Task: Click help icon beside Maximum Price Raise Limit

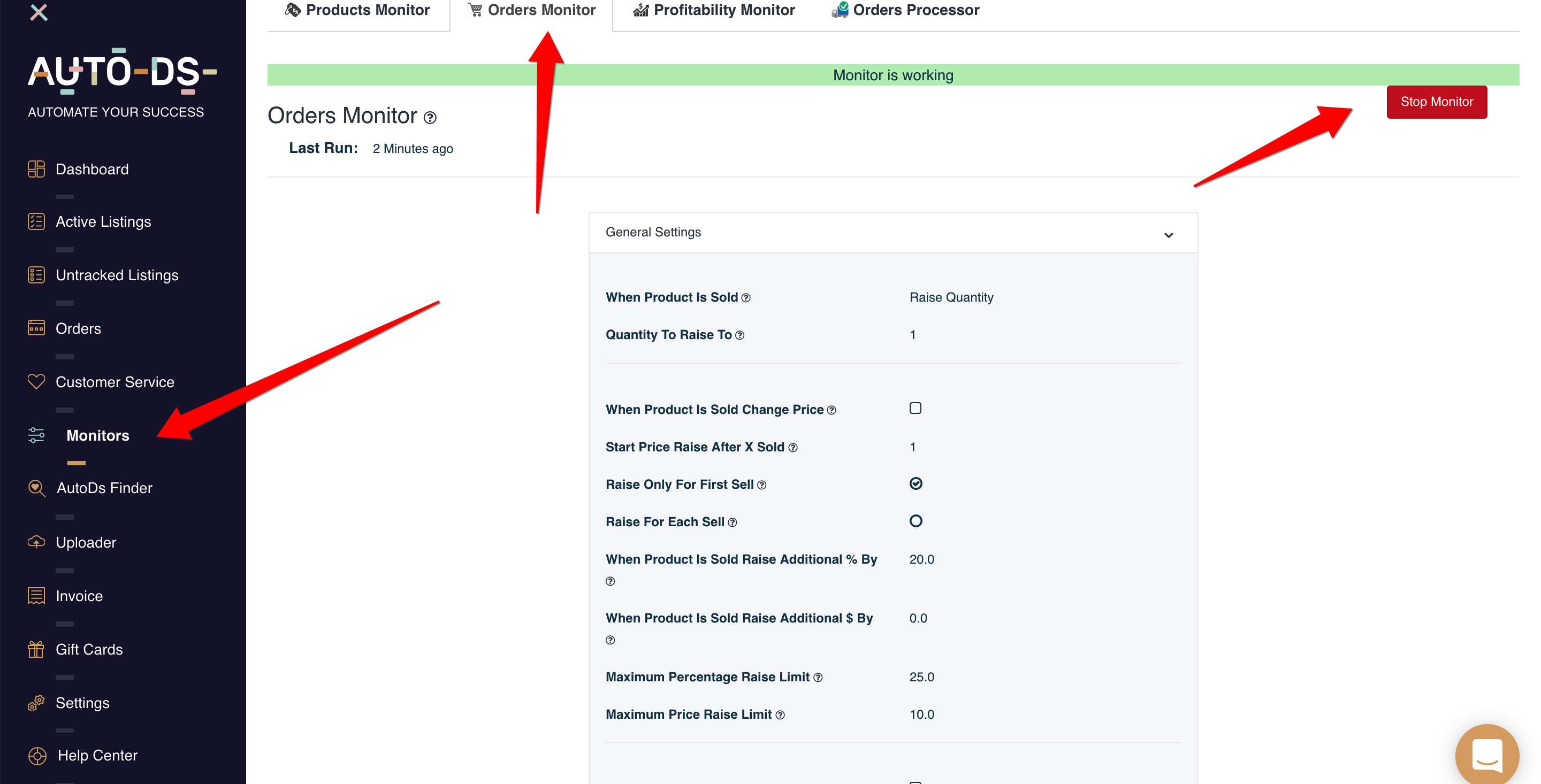Action: [780, 715]
